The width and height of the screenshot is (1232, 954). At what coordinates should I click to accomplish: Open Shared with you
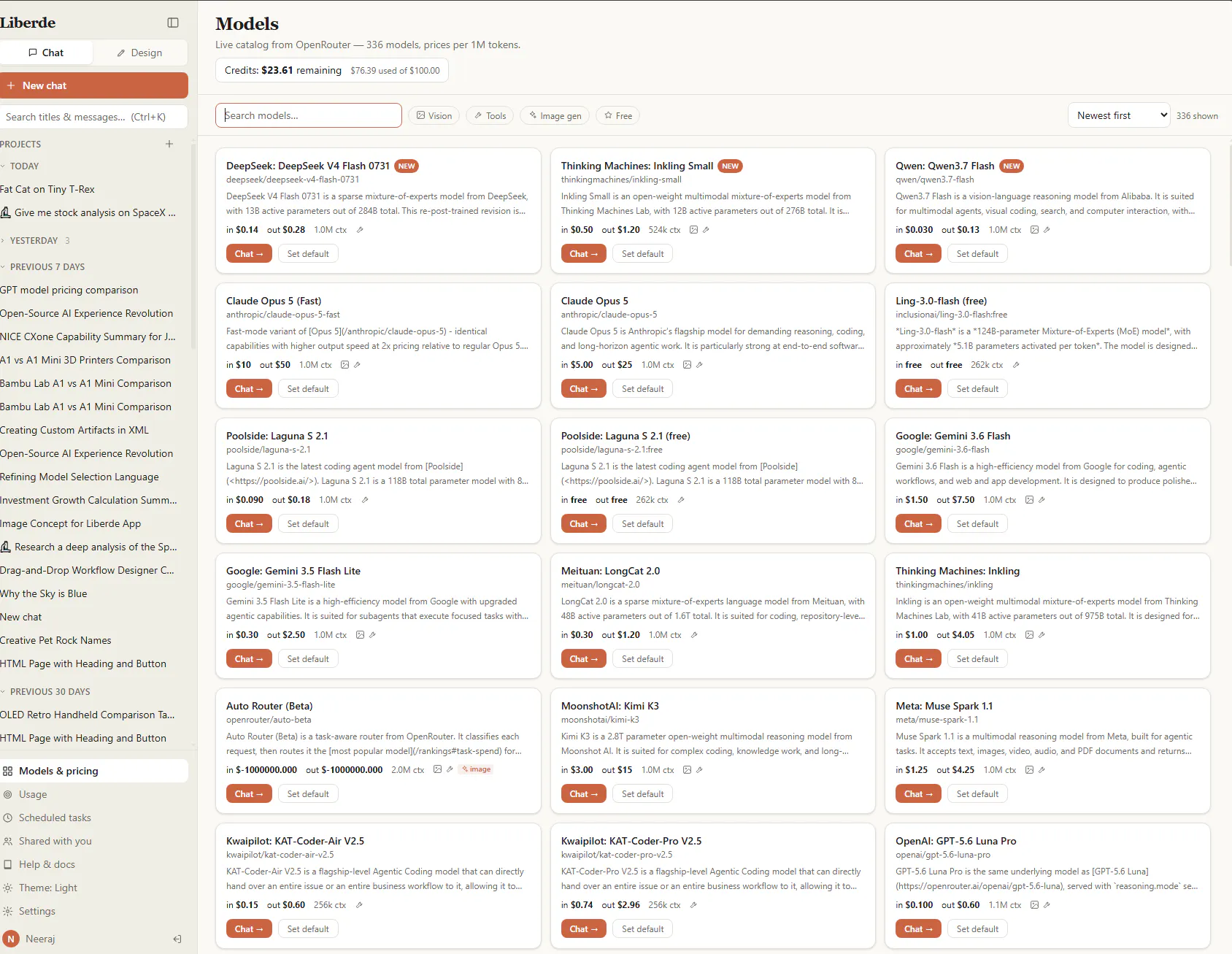[x=93, y=841]
